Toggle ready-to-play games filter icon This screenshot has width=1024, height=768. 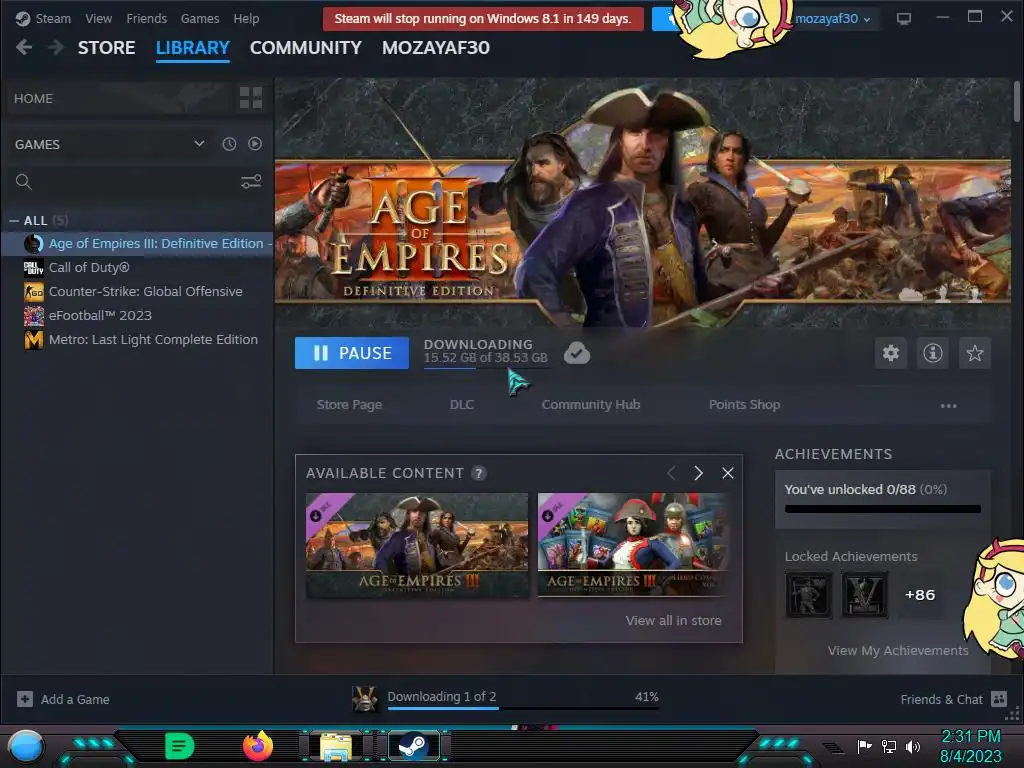(x=255, y=144)
